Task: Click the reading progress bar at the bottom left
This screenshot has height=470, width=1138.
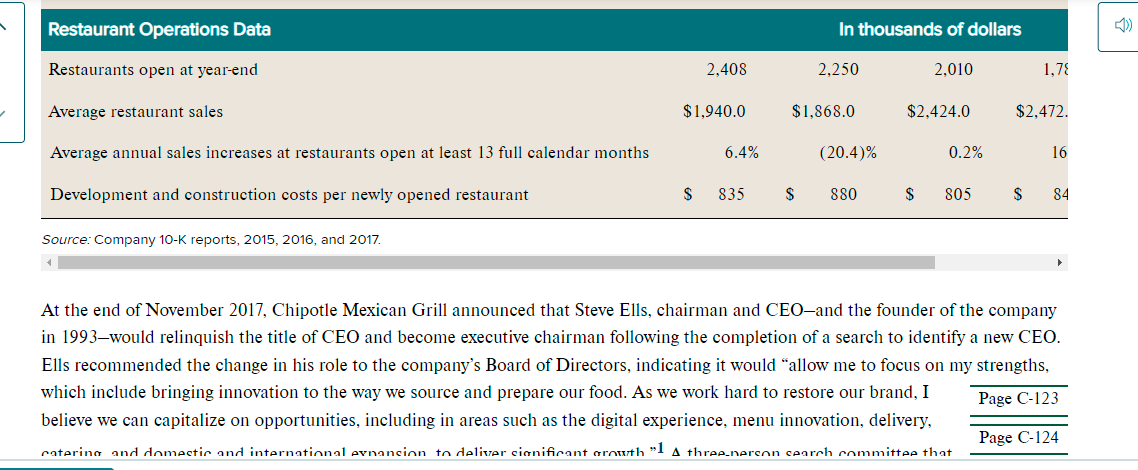Action: (x=57, y=468)
